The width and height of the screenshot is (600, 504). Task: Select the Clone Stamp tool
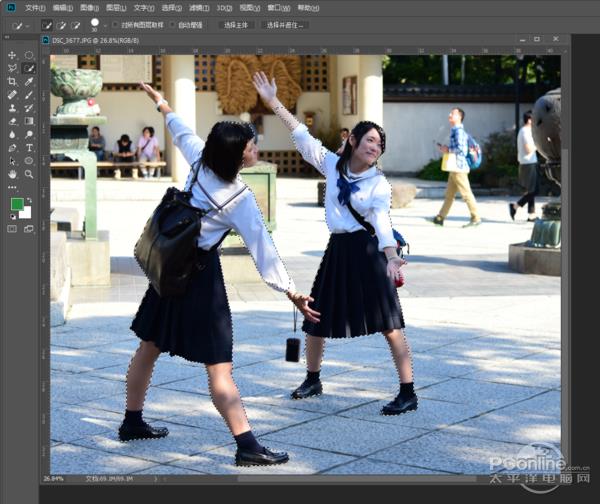pos(12,108)
